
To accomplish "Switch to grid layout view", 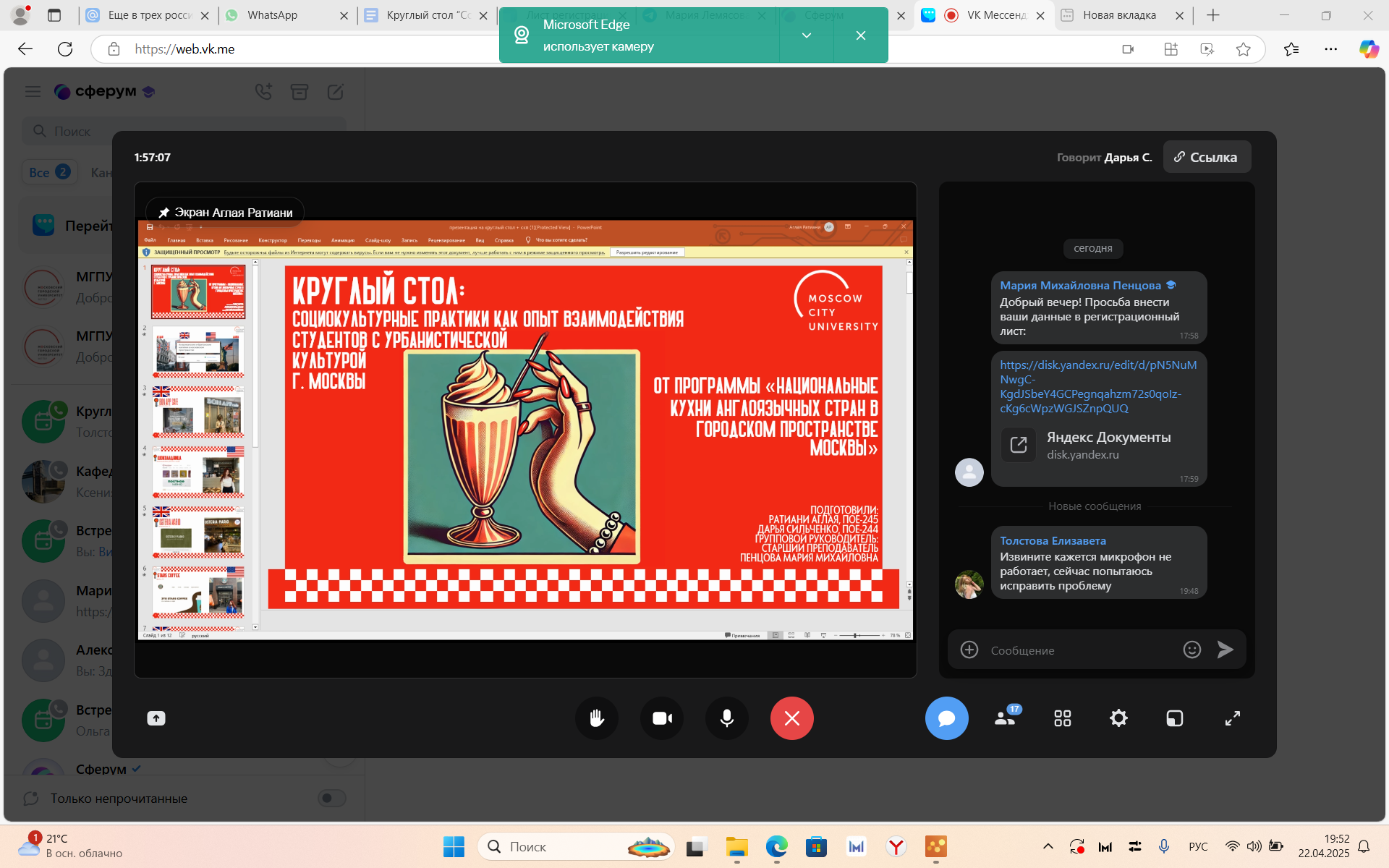I will pos(1062,718).
